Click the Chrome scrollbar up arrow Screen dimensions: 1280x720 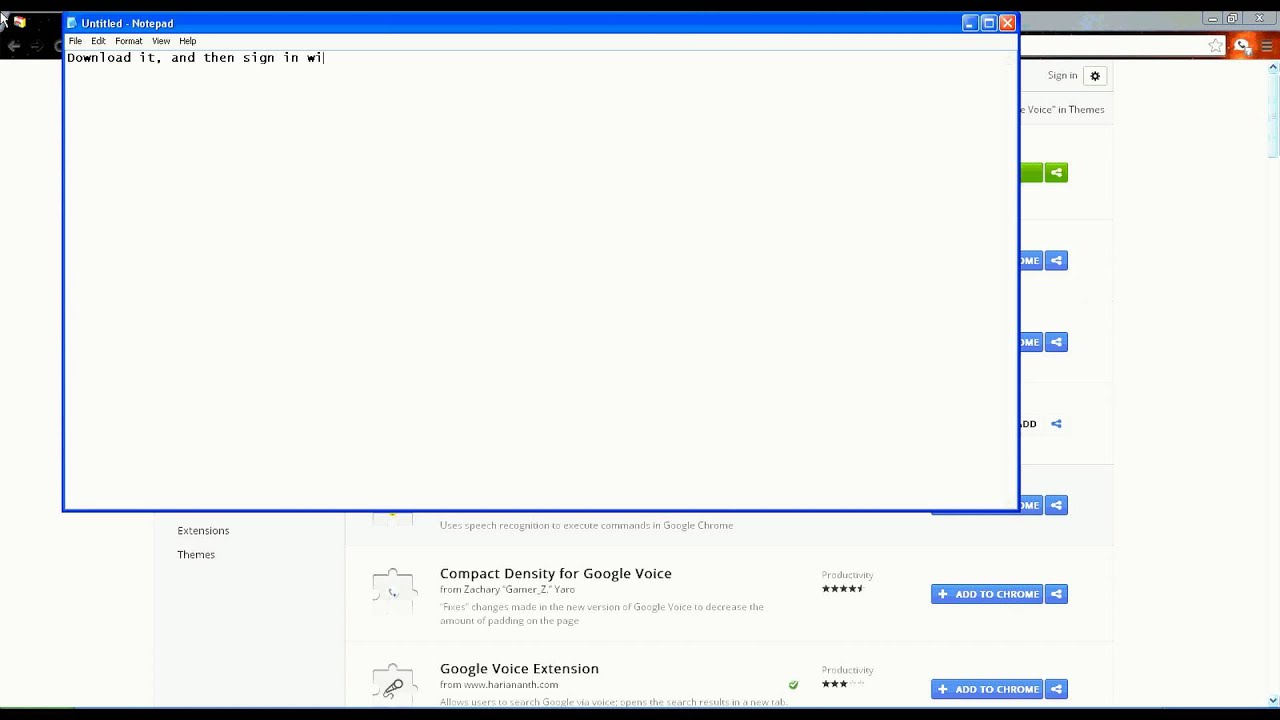tap(1273, 68)
